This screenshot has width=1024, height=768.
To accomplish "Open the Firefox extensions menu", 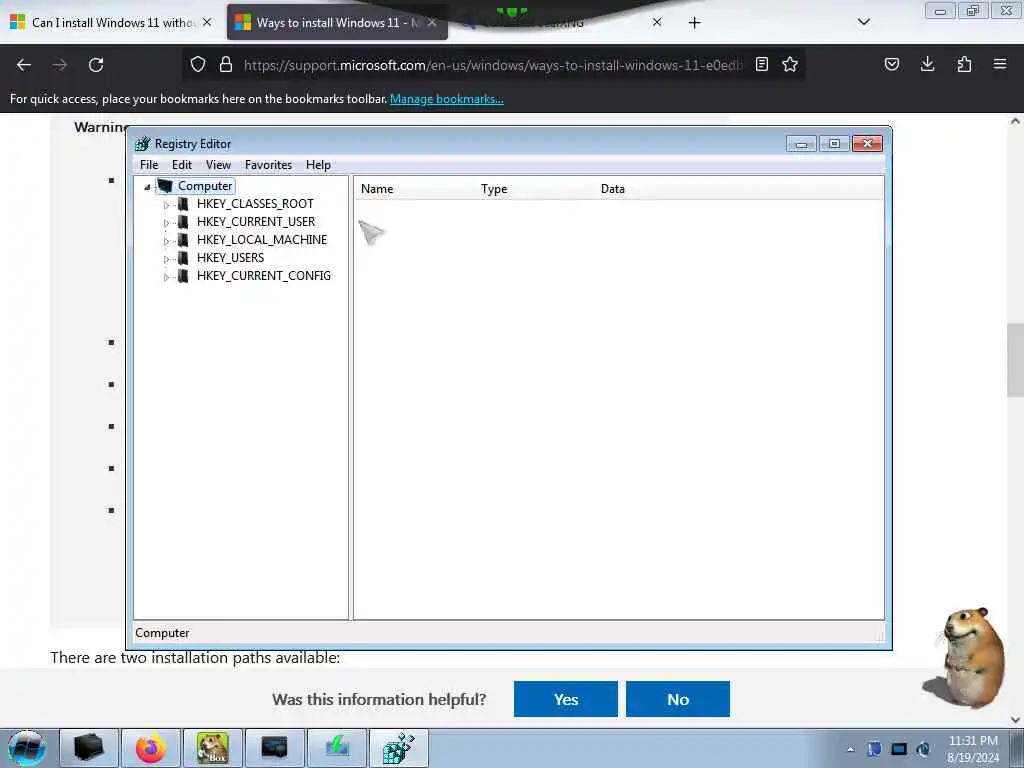I will [964, 64].
